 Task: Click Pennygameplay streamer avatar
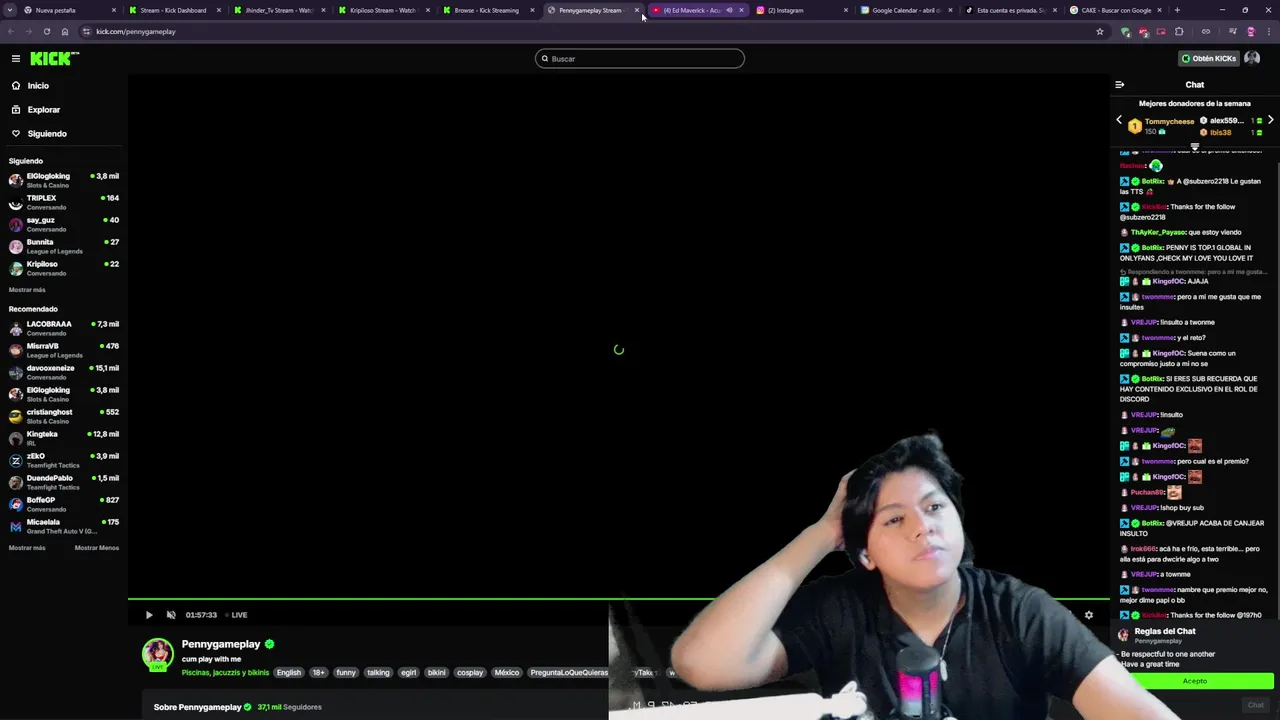pos(157,654)
